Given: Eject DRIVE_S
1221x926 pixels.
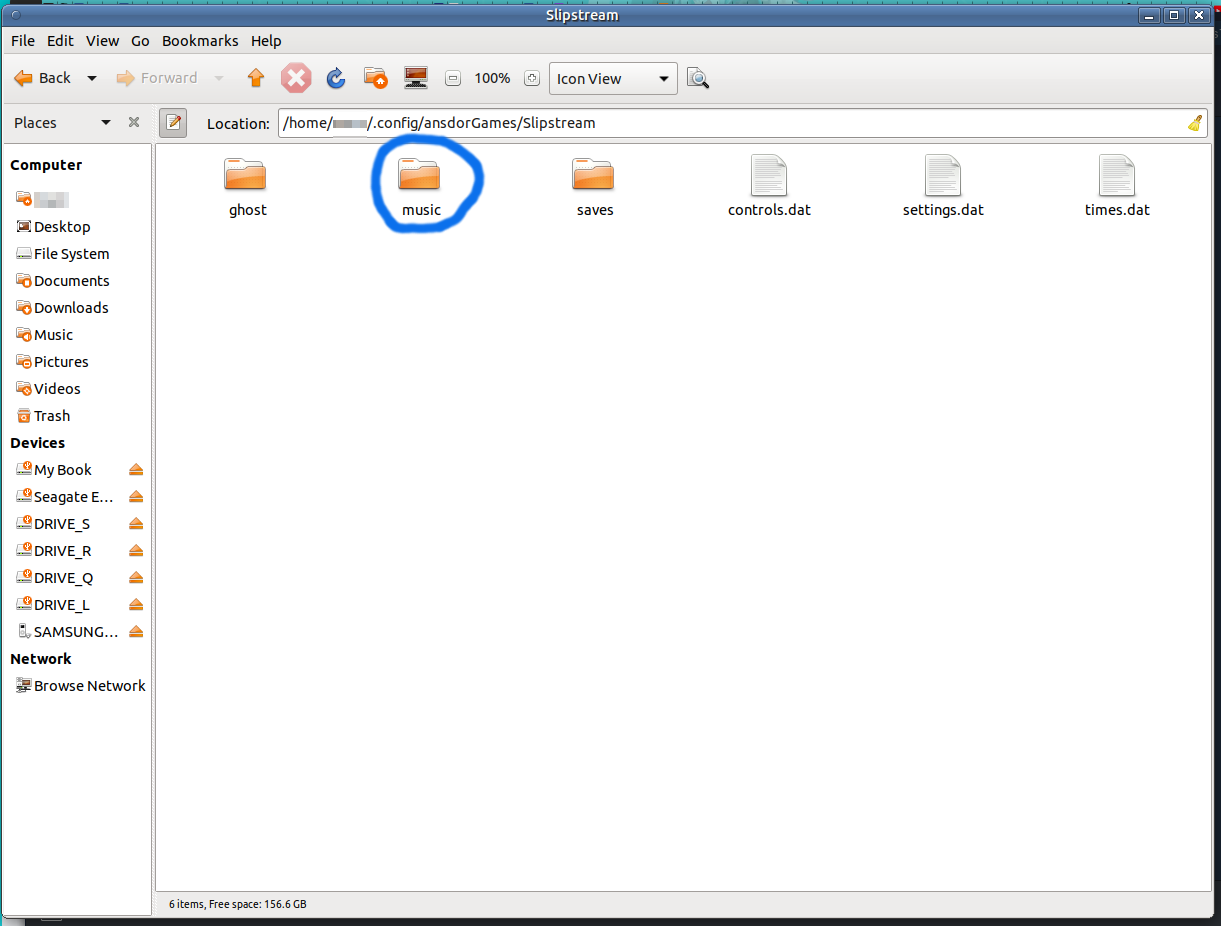Looking at the screenshot, I should [136, 524].
